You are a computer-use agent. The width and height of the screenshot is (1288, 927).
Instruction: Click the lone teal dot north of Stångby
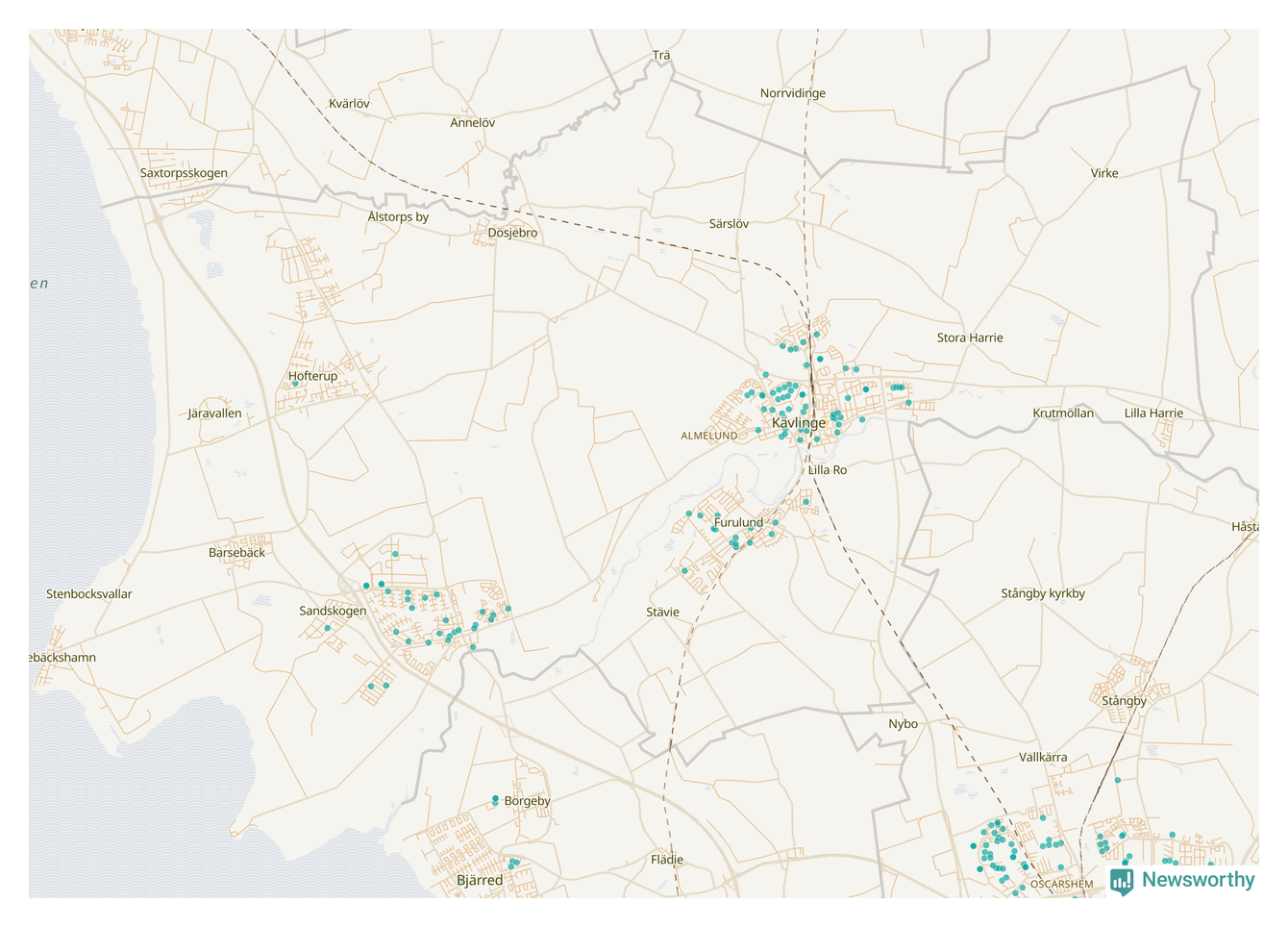1118,780
